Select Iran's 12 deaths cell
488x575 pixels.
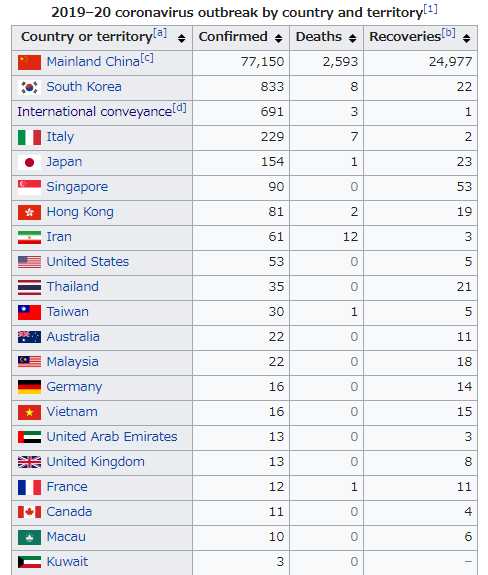(x=326, y=238)
